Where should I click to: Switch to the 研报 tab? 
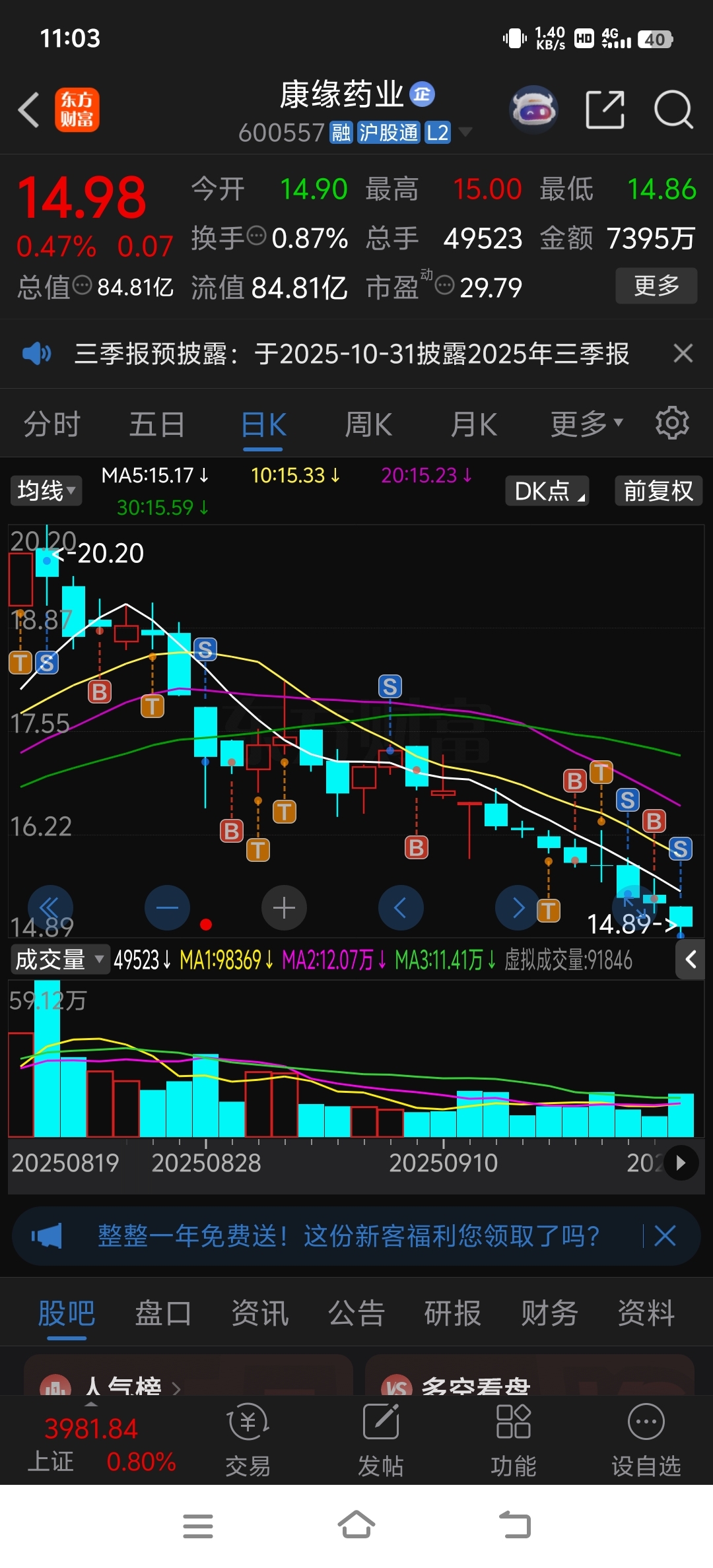[x=453, y=1313]
